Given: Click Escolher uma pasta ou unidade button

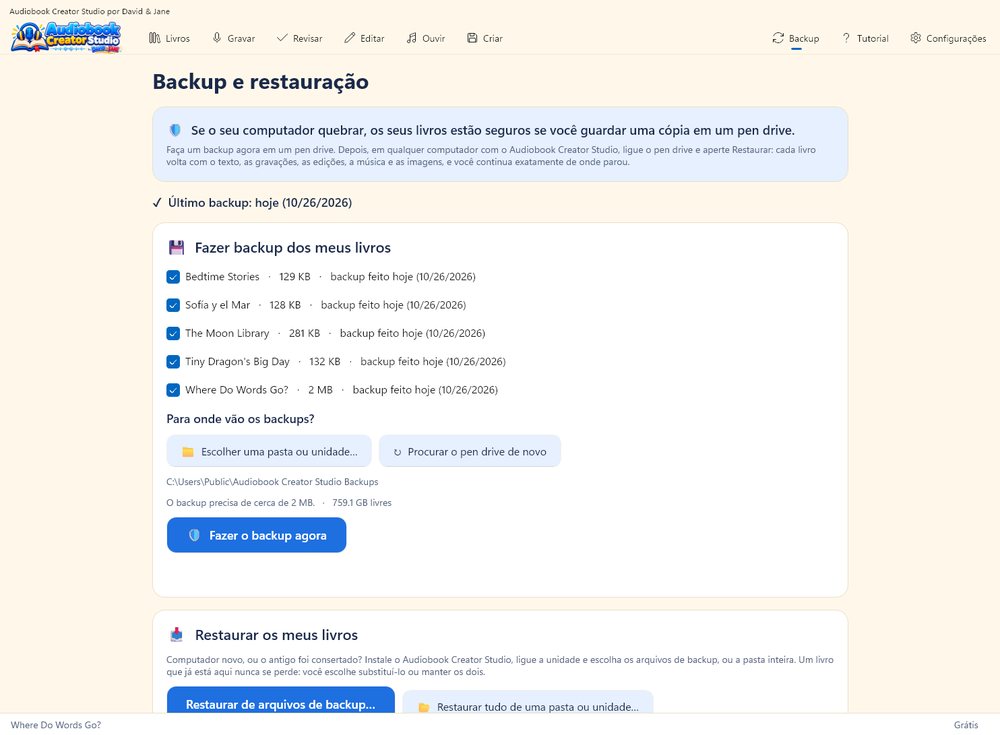Looking at the screenshot, I should click(x=269, y=452).
